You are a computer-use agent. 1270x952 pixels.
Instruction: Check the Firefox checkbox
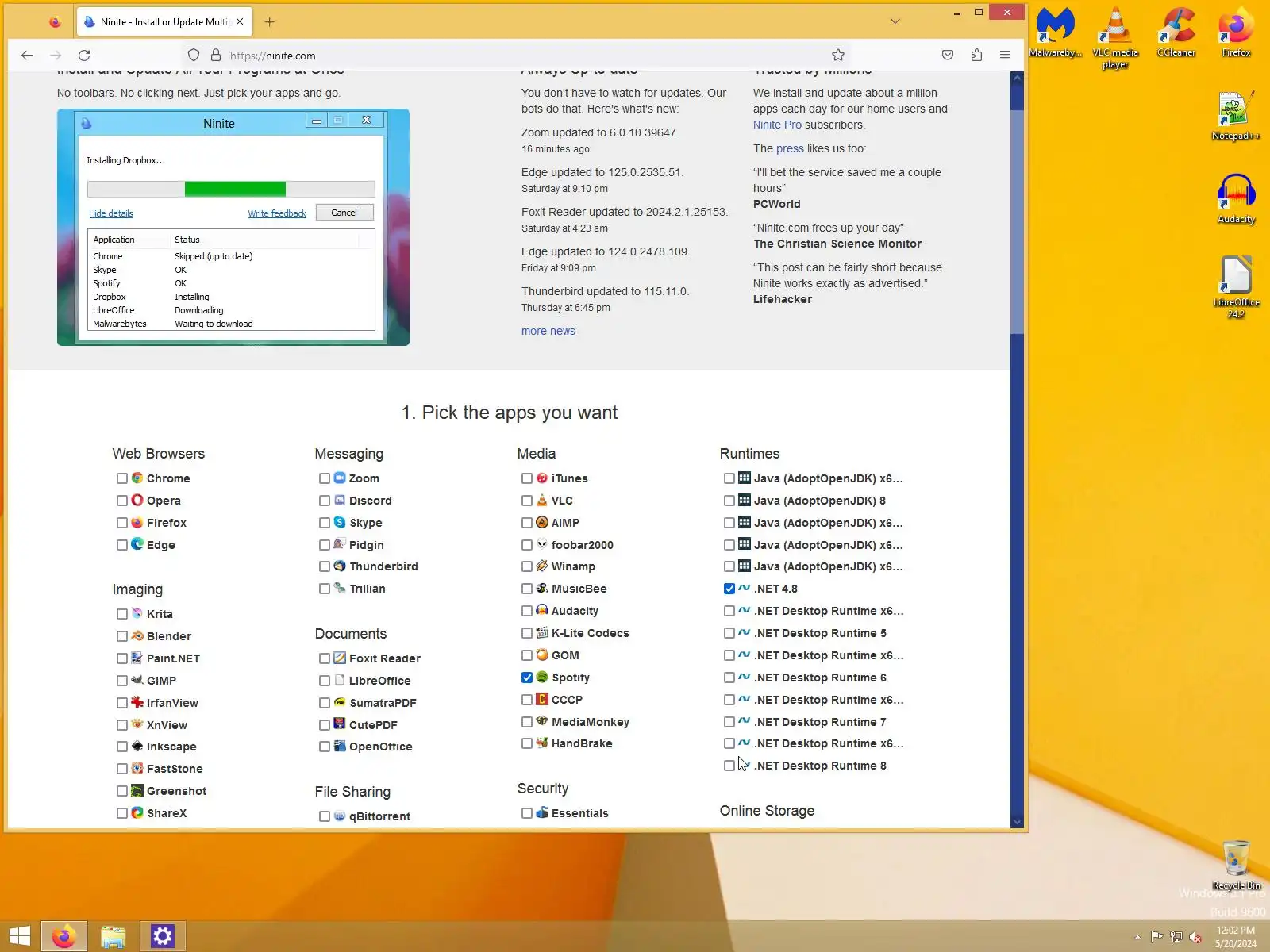click(x=122, y=523)
